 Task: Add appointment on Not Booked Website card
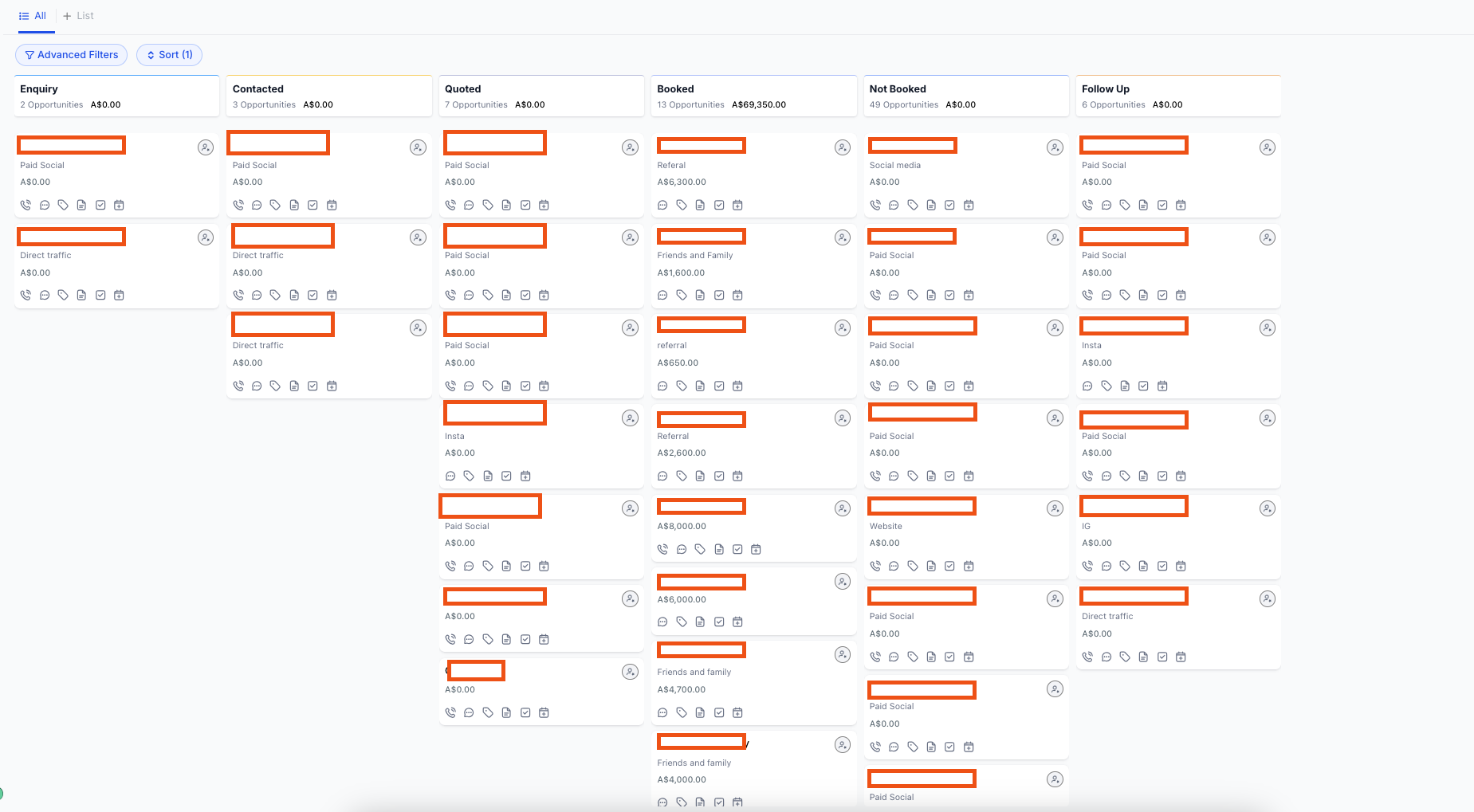969,566
